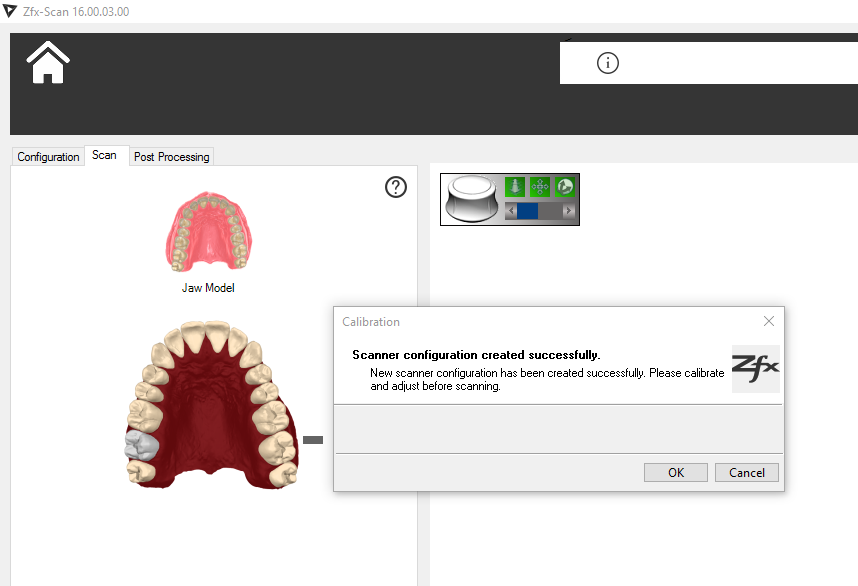Go to the Home screen icon

coord(48,63)
